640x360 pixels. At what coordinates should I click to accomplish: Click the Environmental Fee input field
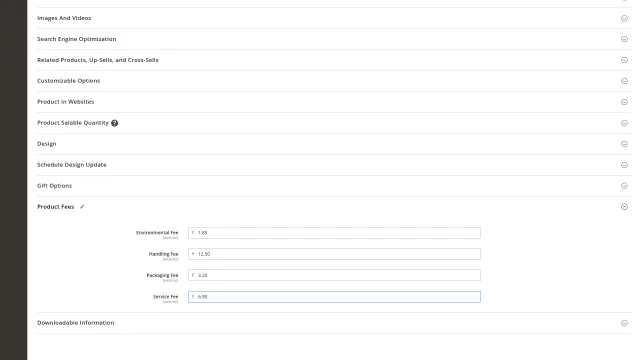pyautogui.click(x=334, y=233)
